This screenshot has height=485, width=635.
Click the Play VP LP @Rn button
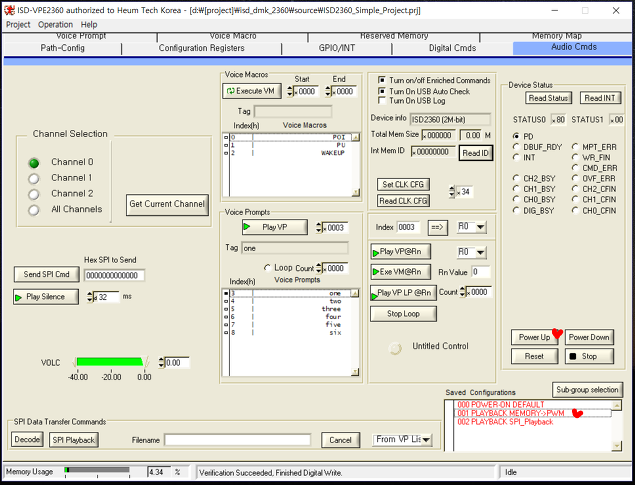(x=403, y=293)
